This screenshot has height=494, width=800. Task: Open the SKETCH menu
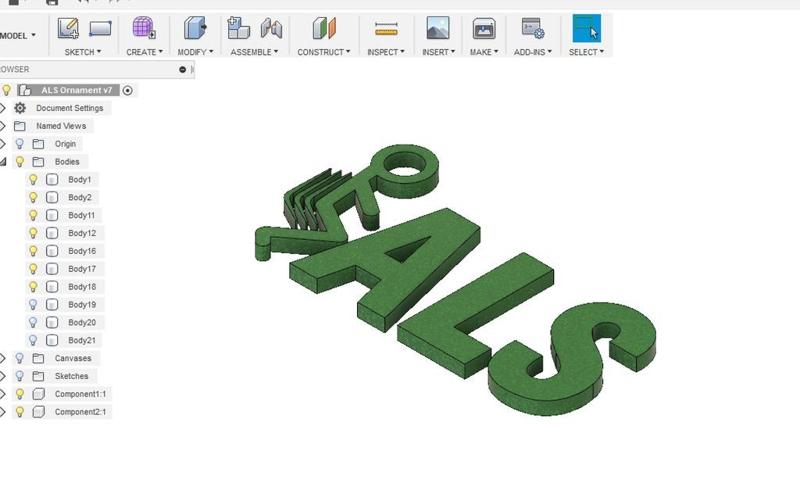(x=83, y=52)
